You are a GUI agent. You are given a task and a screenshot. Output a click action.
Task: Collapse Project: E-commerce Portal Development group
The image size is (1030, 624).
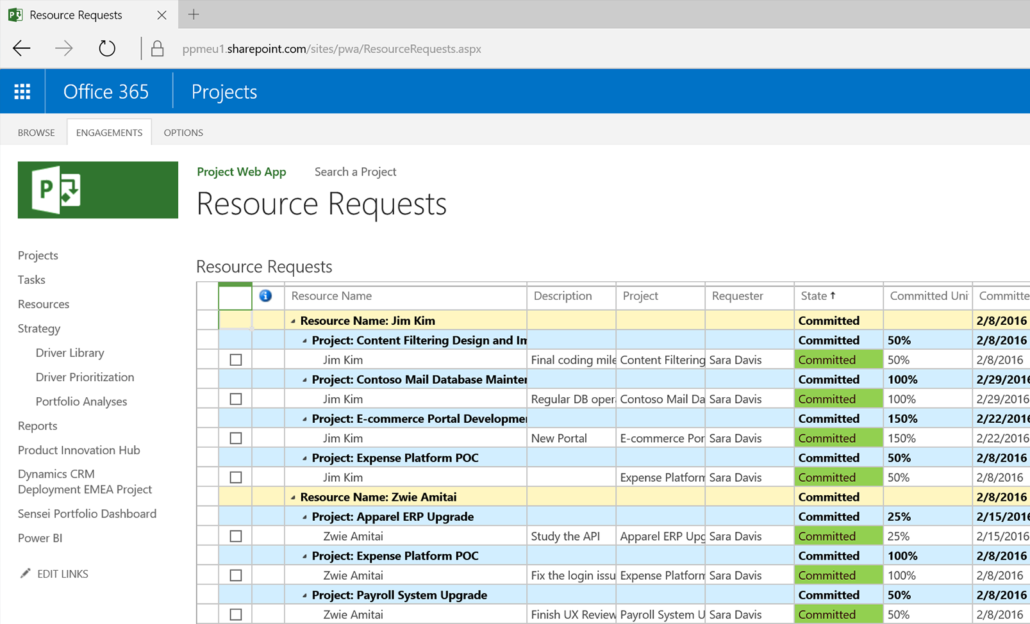pyautogui.click(x=305, y=419)
